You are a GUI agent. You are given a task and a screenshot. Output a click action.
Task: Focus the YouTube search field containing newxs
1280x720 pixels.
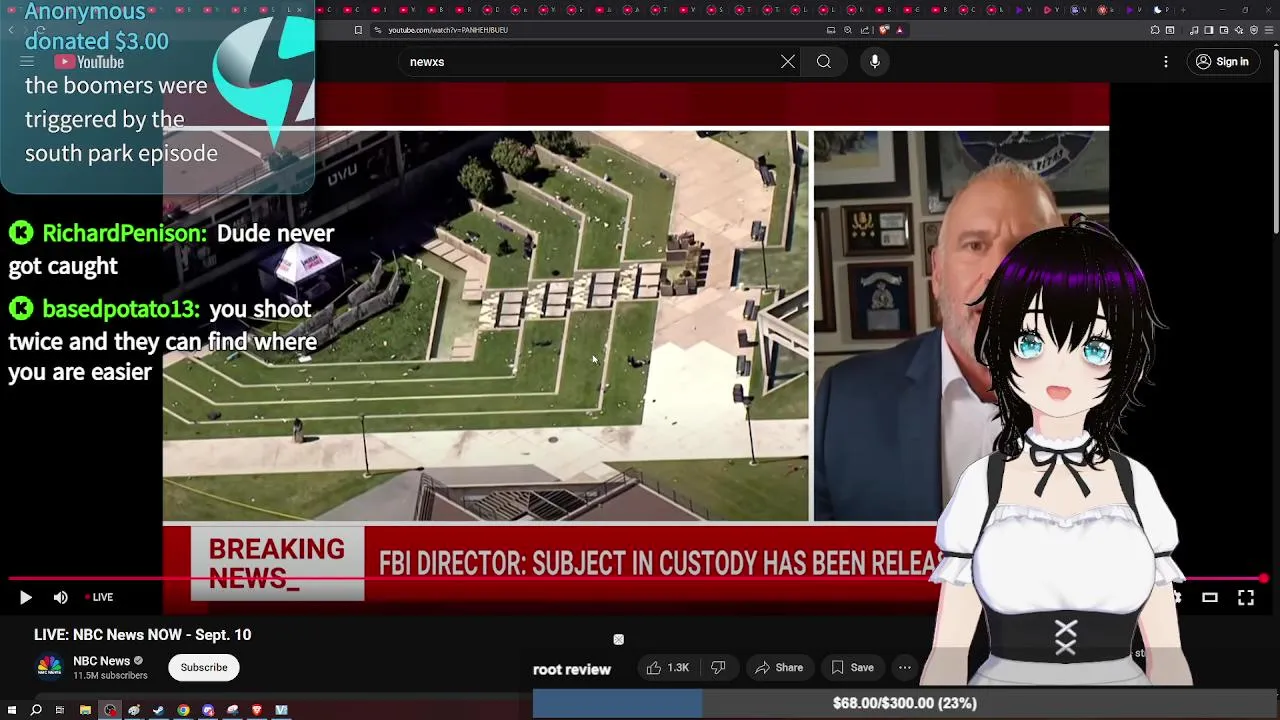point(590,62)
